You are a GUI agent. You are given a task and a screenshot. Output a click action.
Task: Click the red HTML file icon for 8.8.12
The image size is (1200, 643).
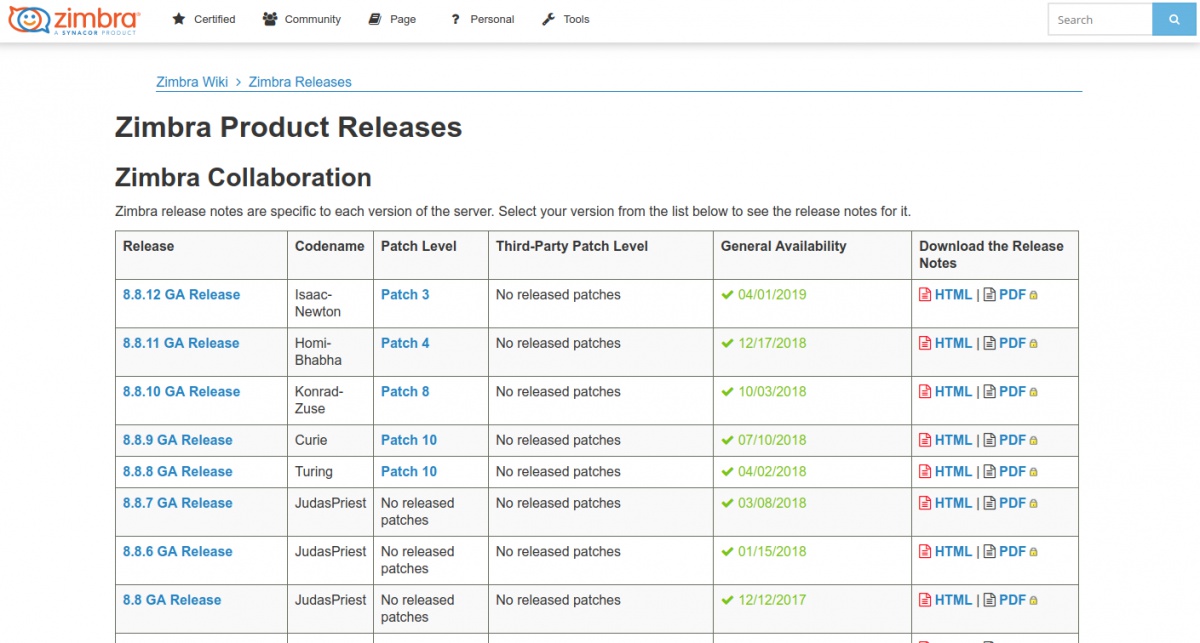click(925, 295)
